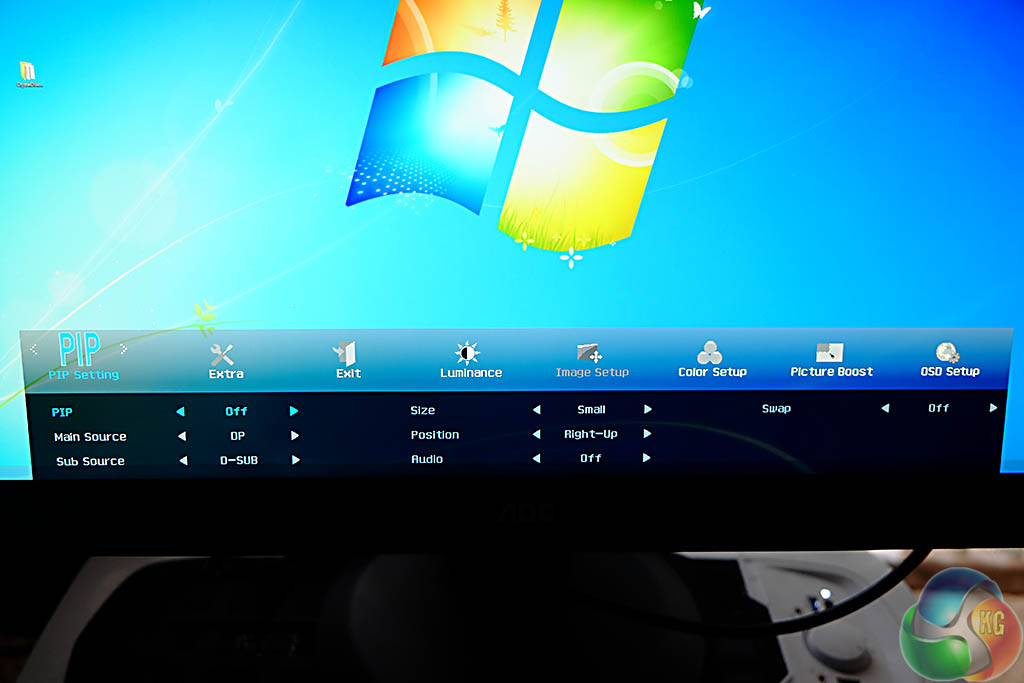Open the Luminance menu label

point(471,373)
